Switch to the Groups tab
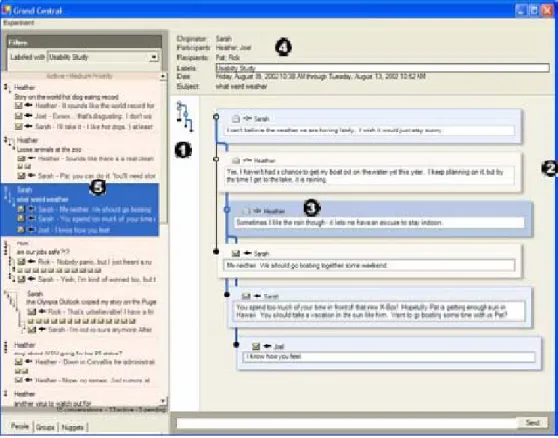The image size is (558, 438). coord(45,427)
